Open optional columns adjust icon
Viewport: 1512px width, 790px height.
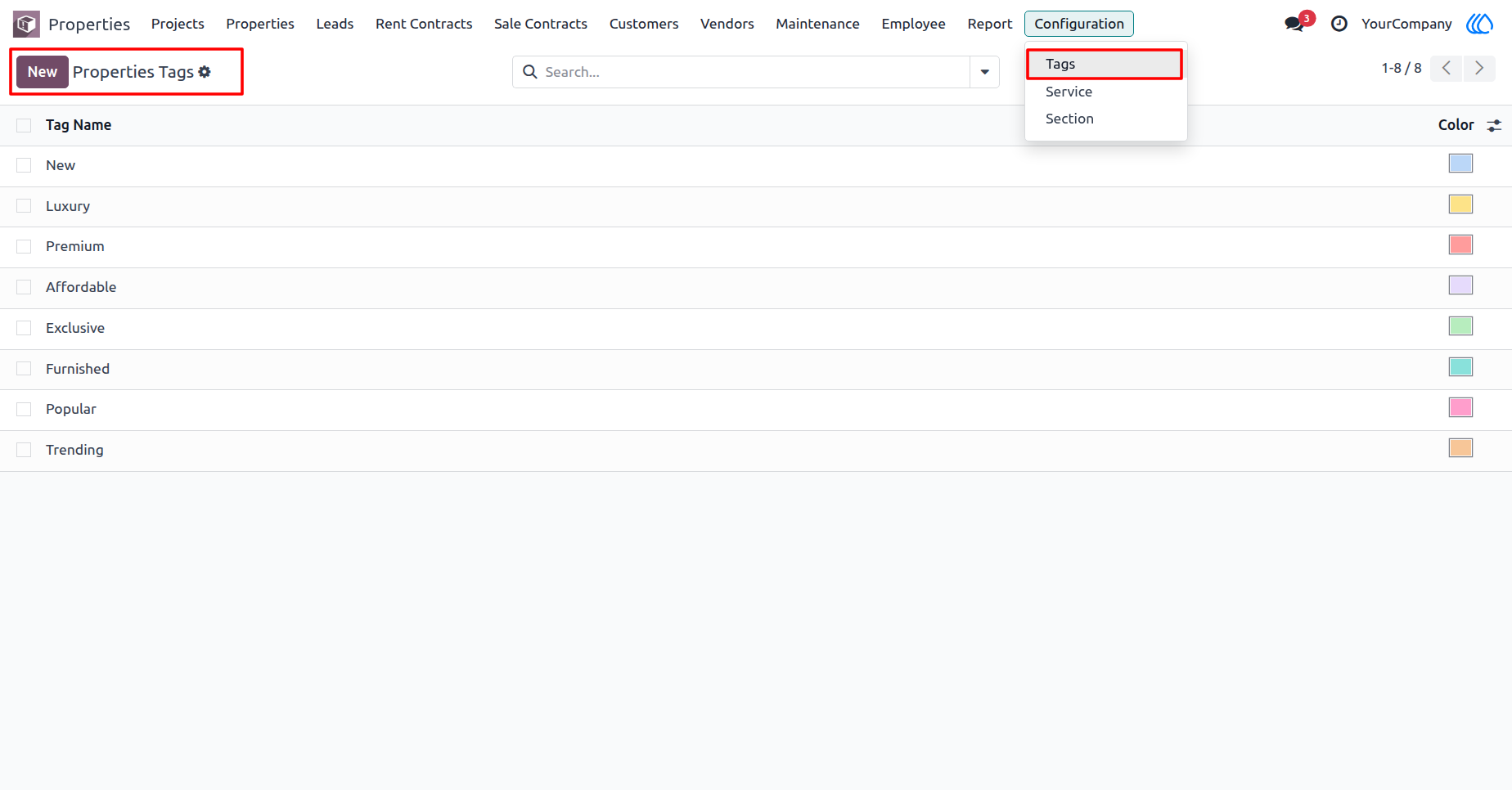1494,125
